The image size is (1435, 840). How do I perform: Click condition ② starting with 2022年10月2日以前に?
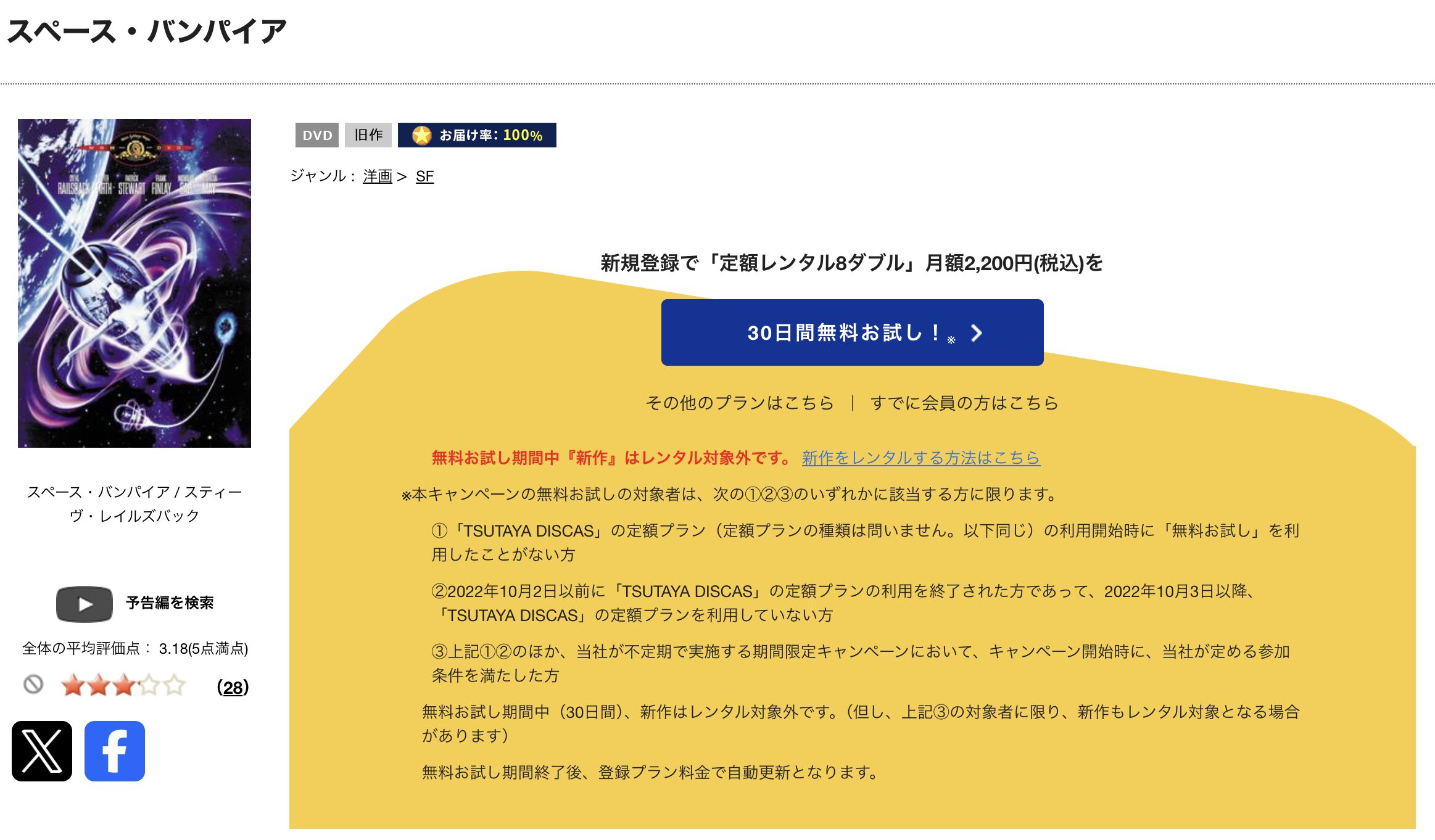844,603
